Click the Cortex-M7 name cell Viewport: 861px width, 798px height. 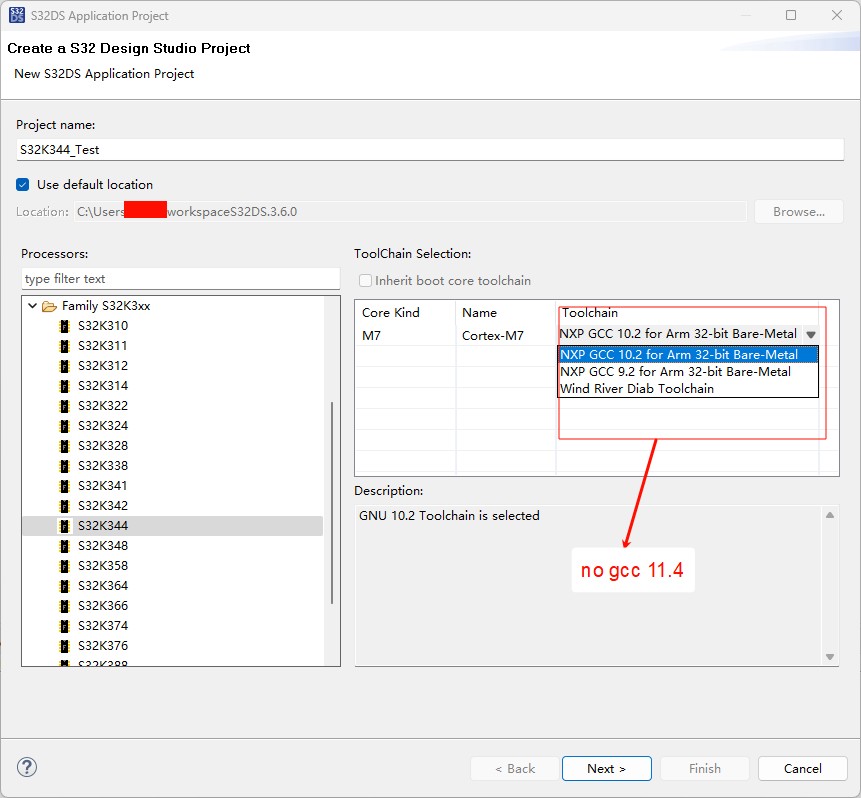pos(505,335)
